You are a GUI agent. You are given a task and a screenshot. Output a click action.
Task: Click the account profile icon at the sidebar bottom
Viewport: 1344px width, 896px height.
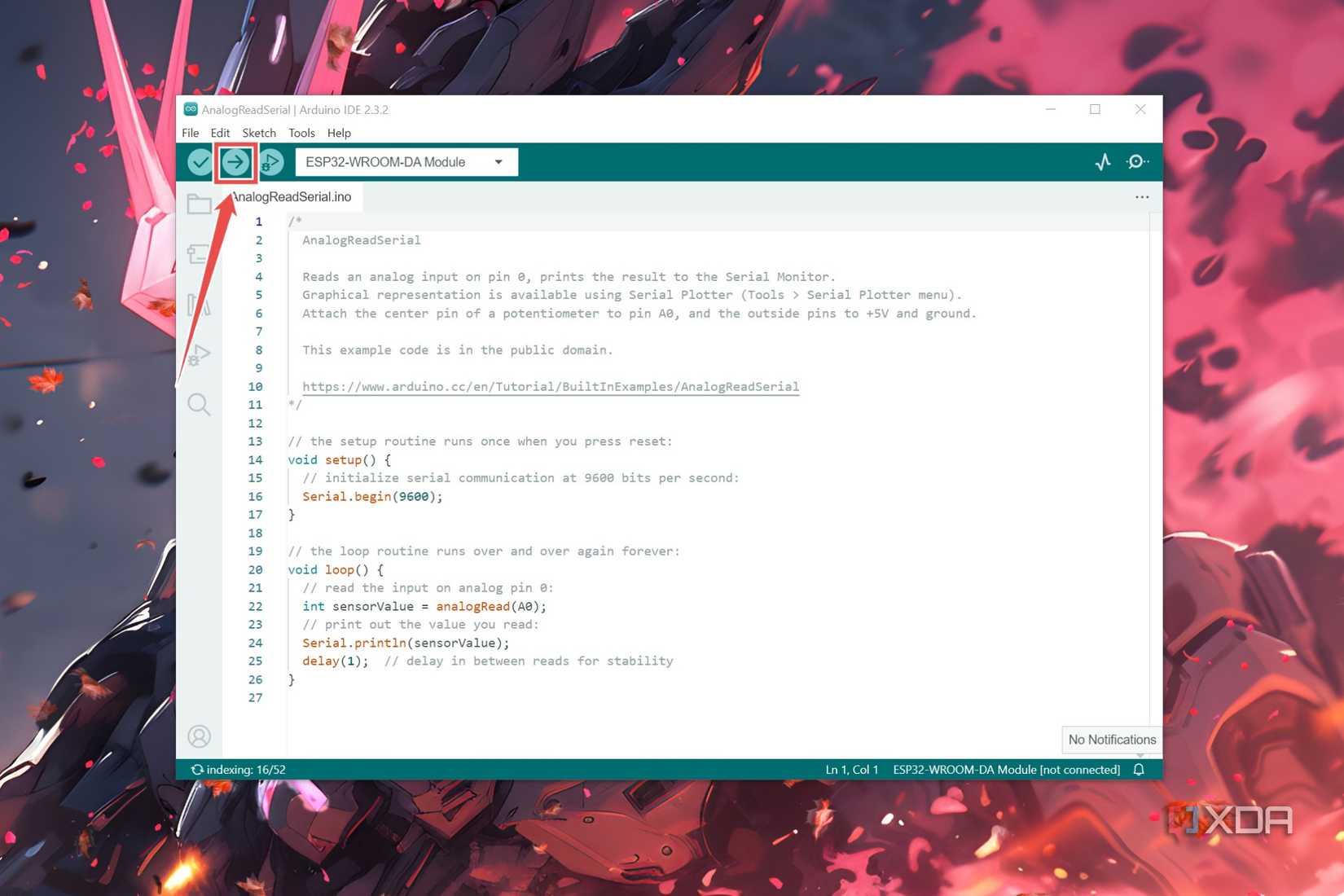point(199,736)
